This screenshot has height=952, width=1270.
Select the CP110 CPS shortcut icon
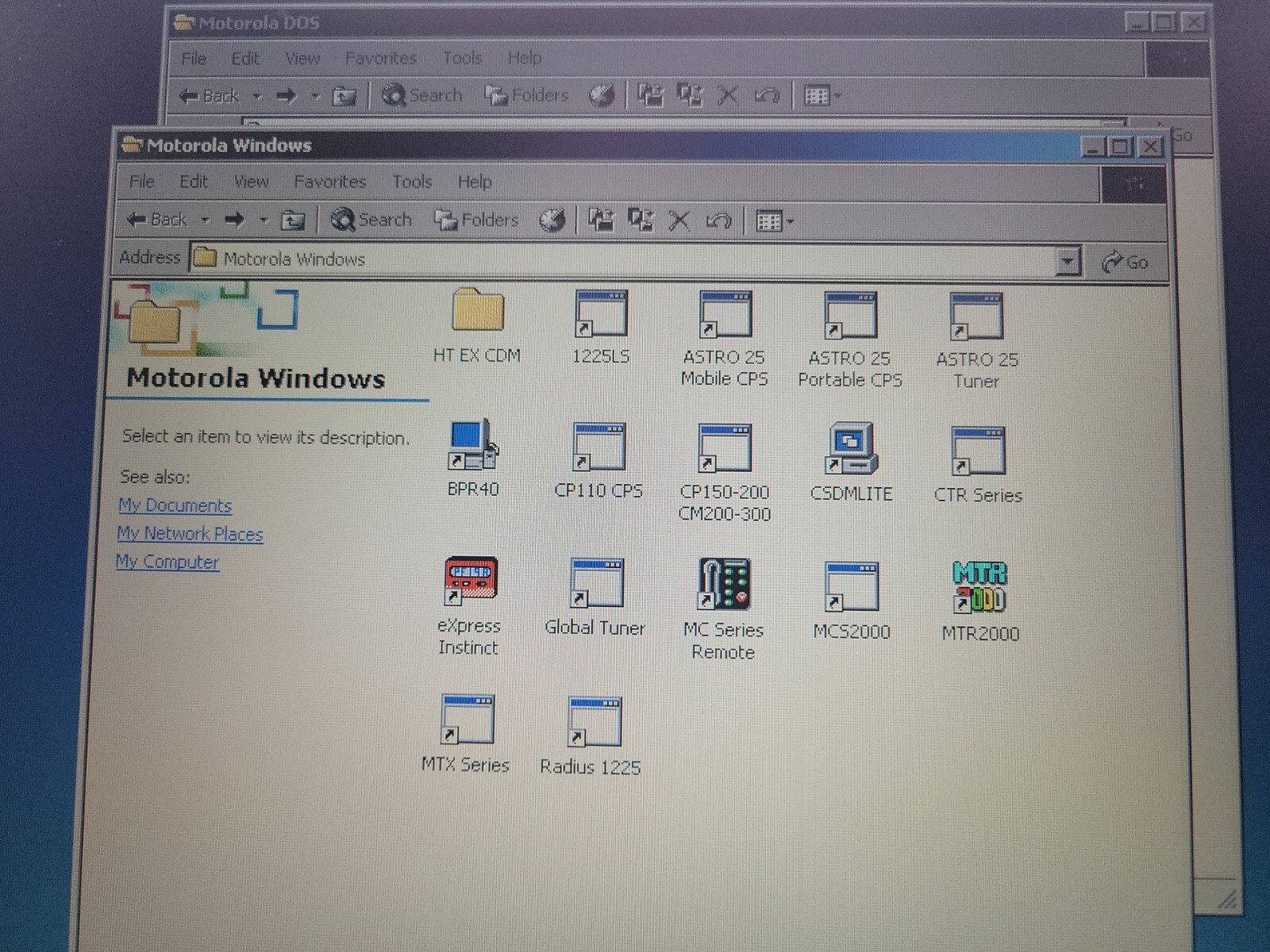[598, 460]
